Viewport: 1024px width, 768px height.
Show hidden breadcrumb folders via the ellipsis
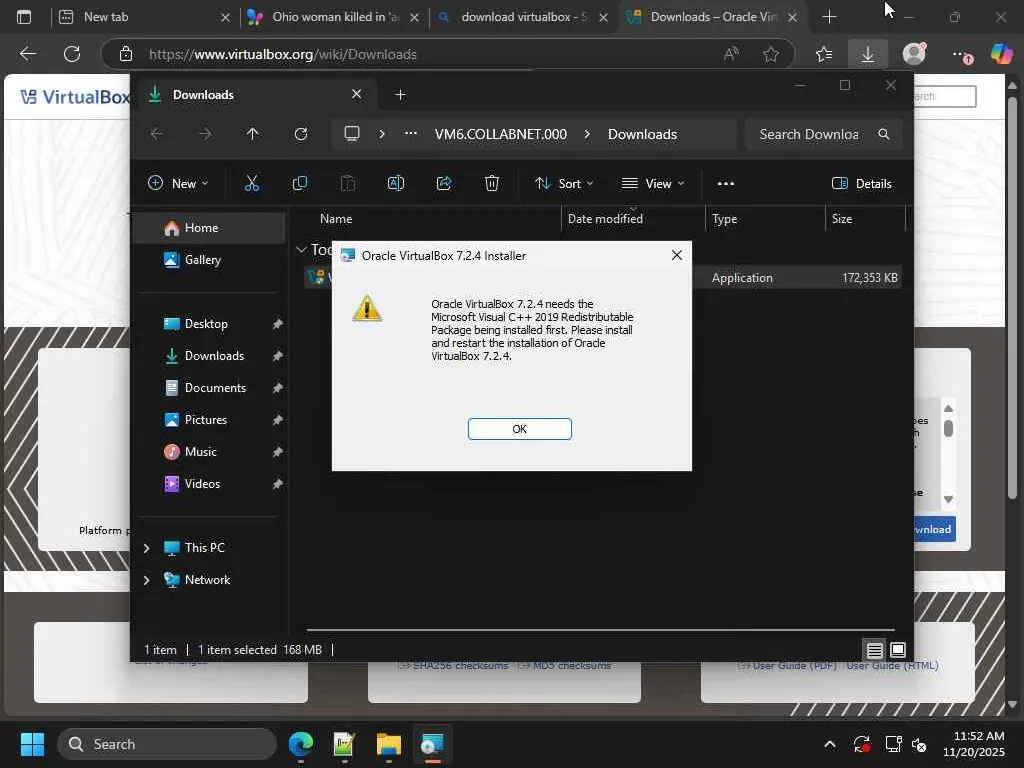pos(411,133)
